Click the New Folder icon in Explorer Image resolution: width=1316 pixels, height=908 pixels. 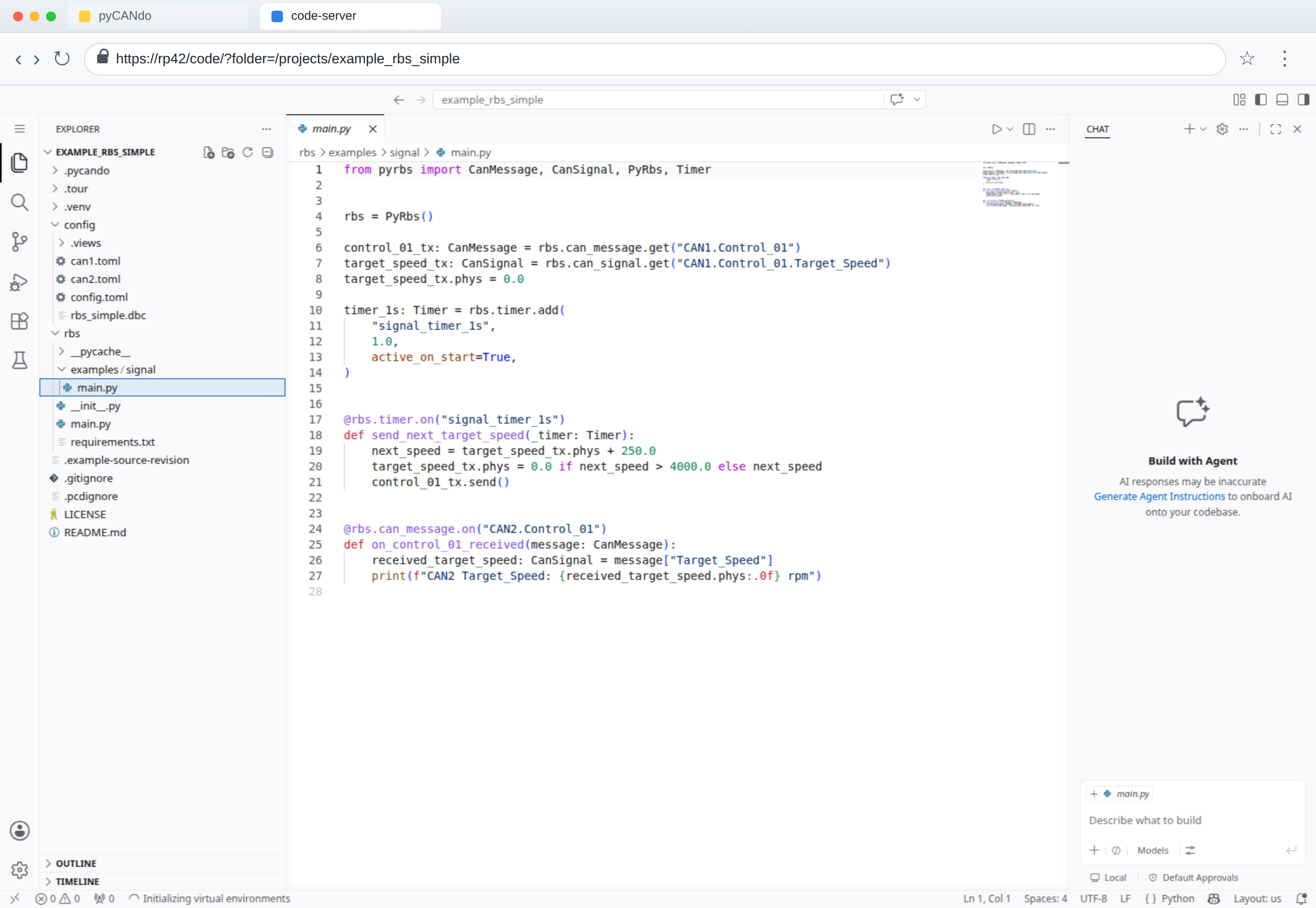point(228,153)
